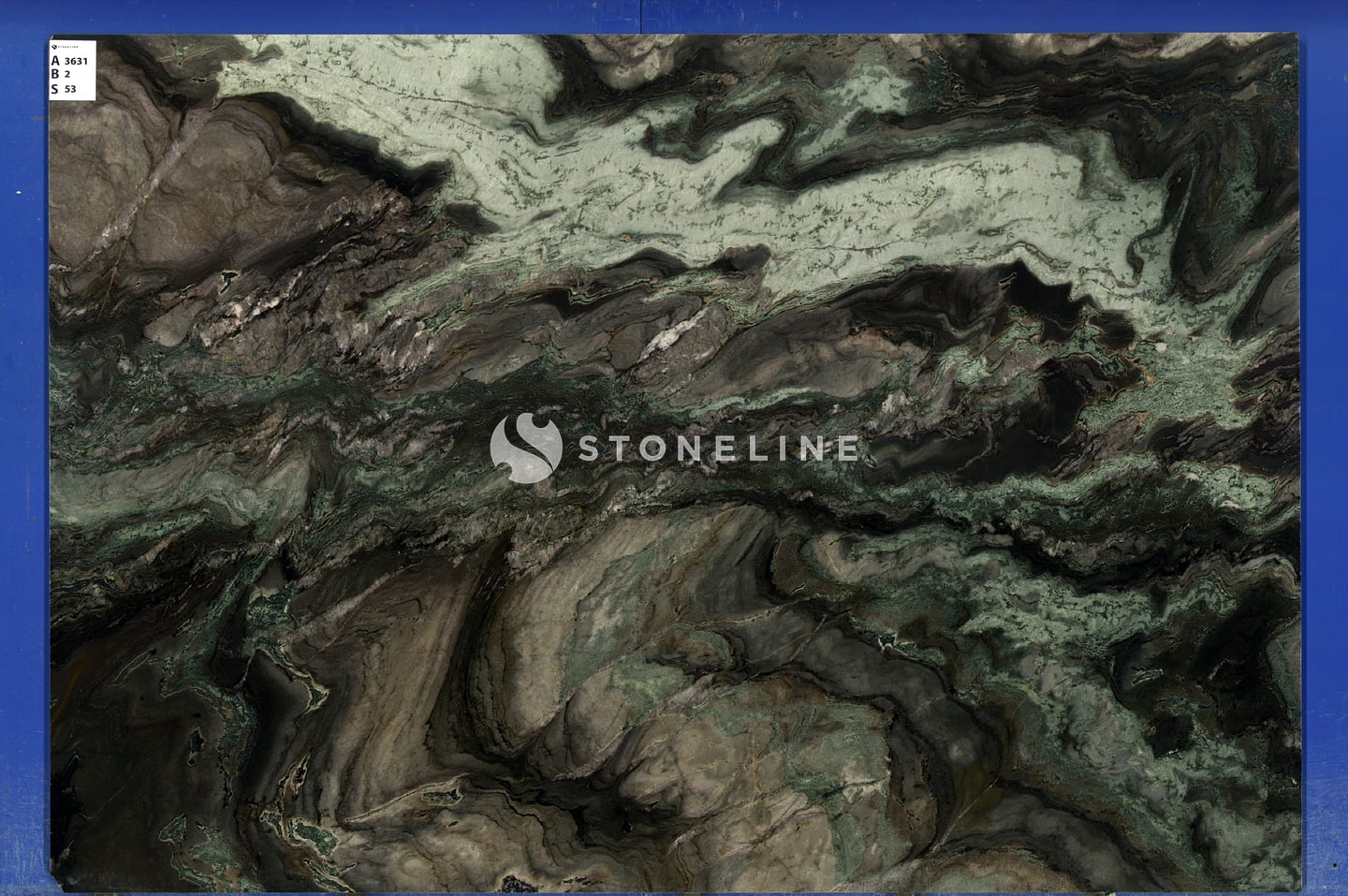Click the letter A on the slab label
Image resolution: width=1348 pixels, height=896 pixels.
[55, 61]
